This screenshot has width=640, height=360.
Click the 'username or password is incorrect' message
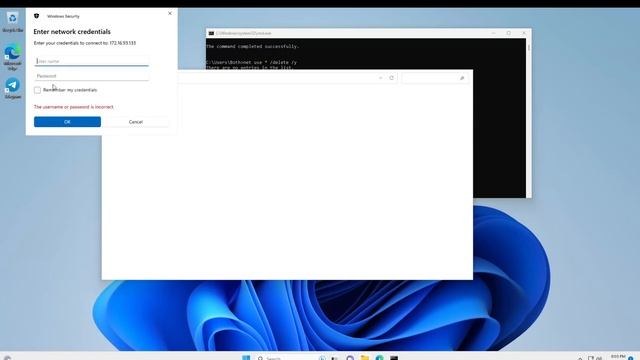tap(74, 107)
